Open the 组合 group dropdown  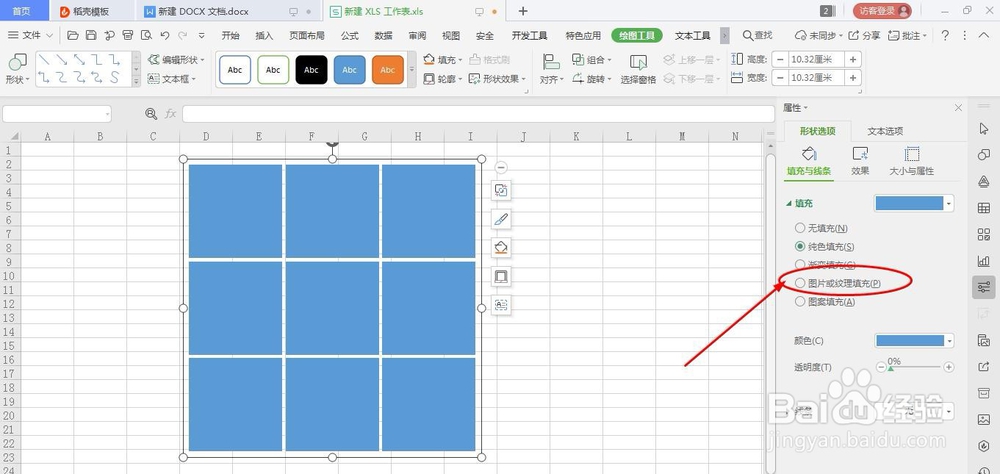click(591, 60)
